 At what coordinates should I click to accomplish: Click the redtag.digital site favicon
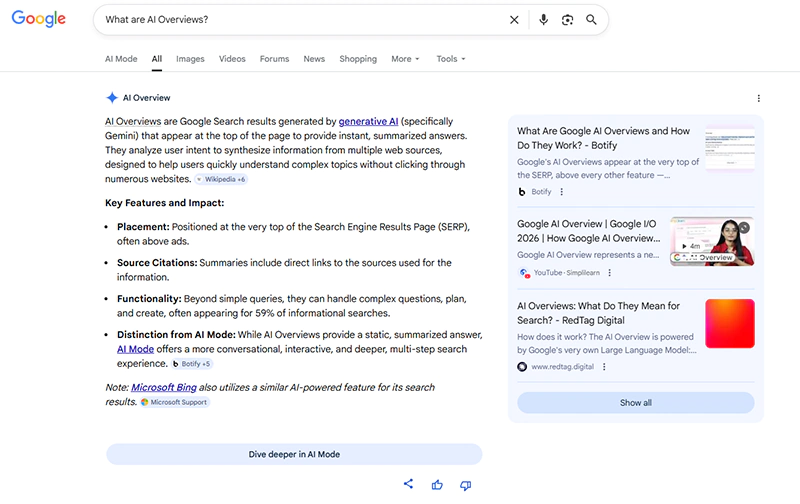pos(522,367)
